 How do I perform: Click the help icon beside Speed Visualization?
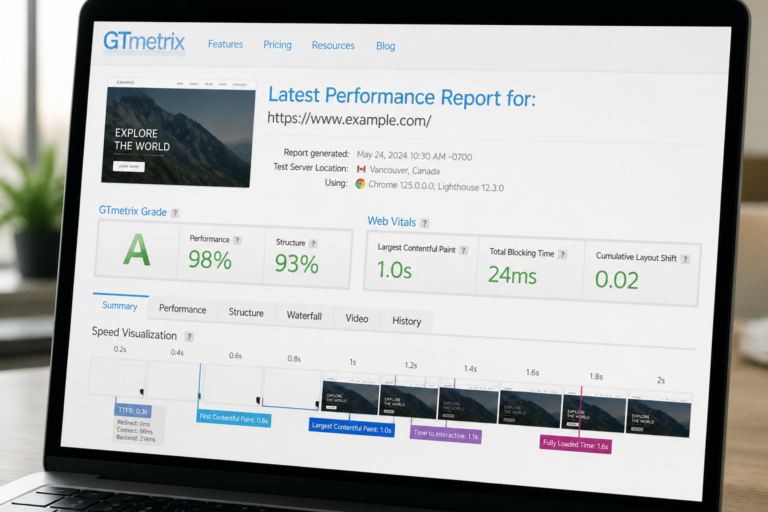[189, 337]
